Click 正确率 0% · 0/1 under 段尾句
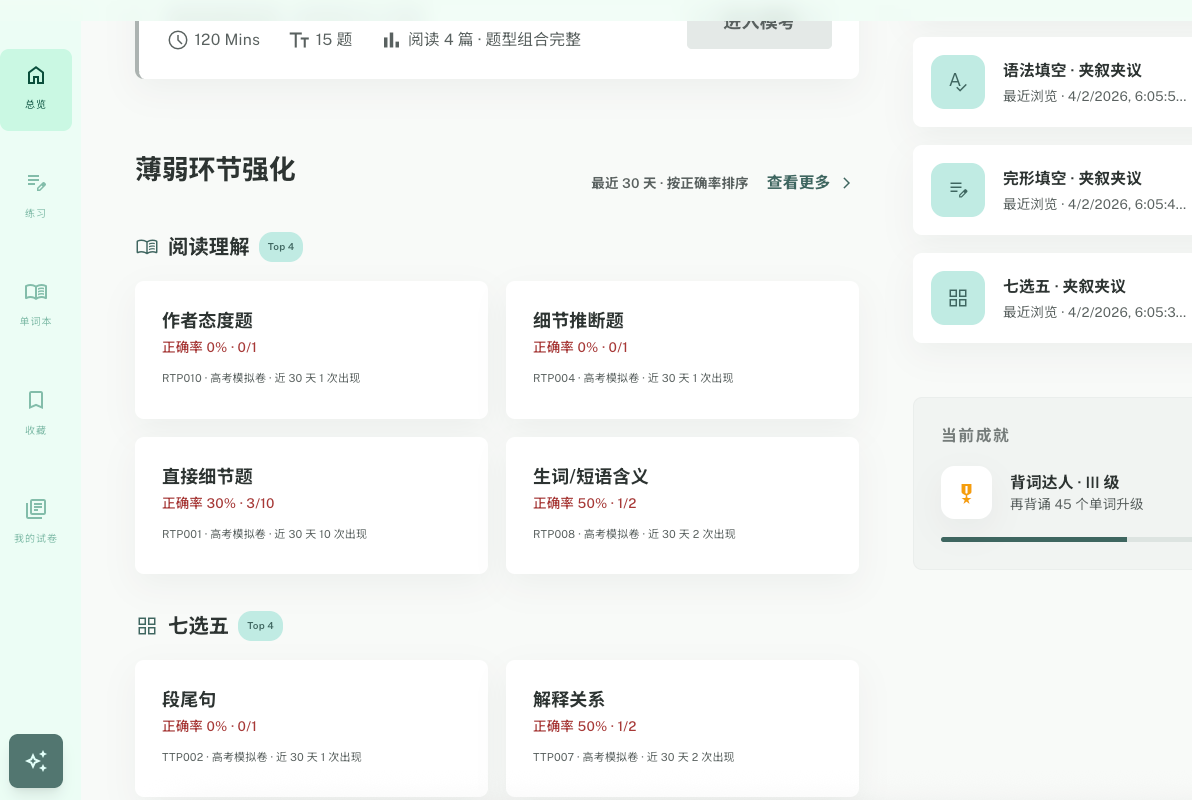The width and height of the screenshot is (1192, 800). [x=209, y=726]
